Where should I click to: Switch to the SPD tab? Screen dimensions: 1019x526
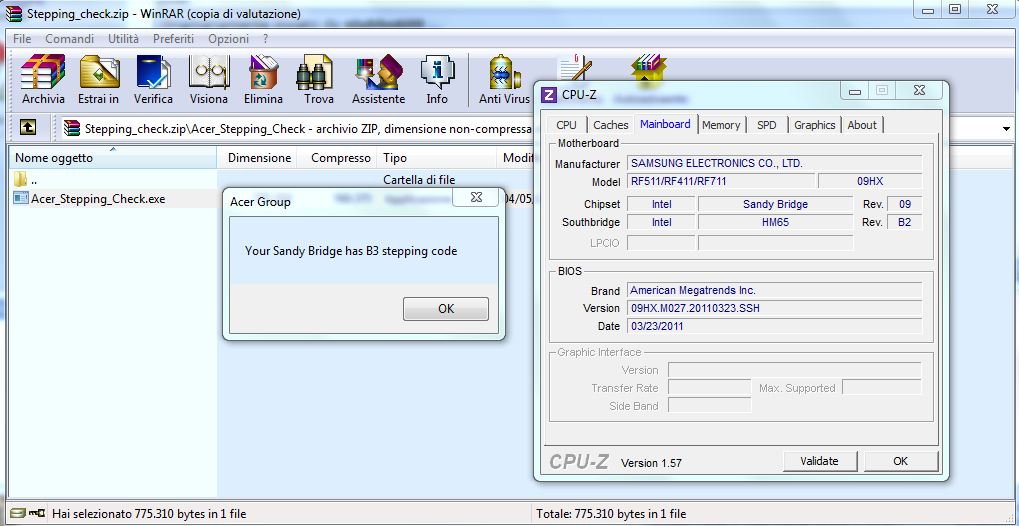point(767,125)
